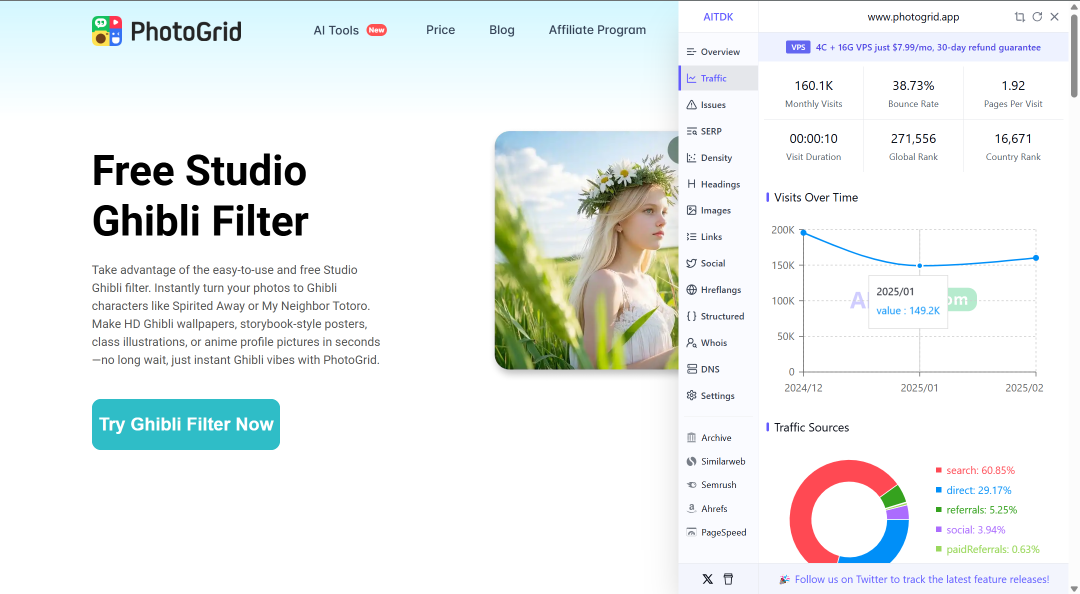
Task: Toggle the social legend entry
Action: click(x=970, y=530)
